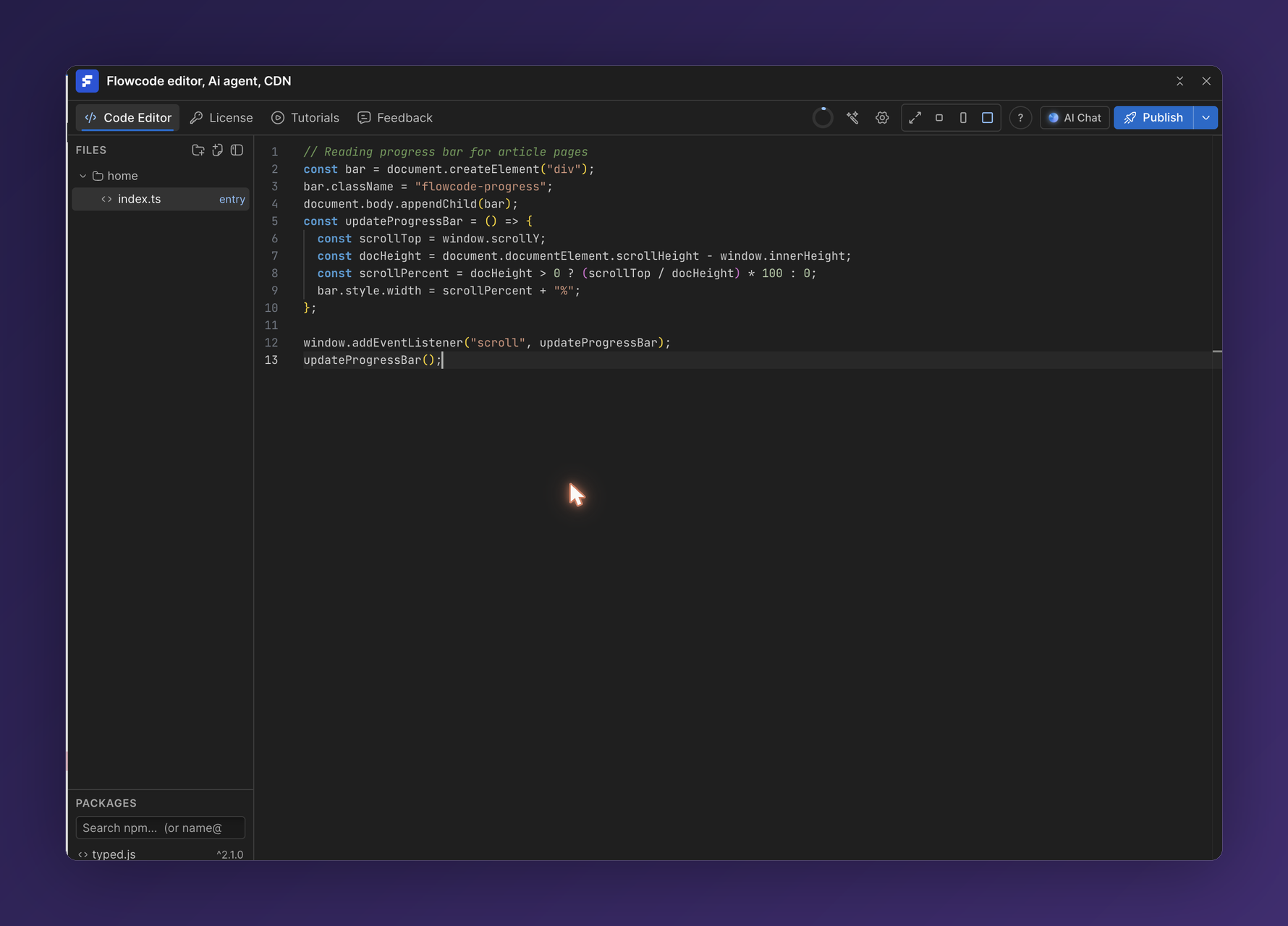Click line number 5 in gutter
This screenshot has height=926, width=1288.
point(275,221)
